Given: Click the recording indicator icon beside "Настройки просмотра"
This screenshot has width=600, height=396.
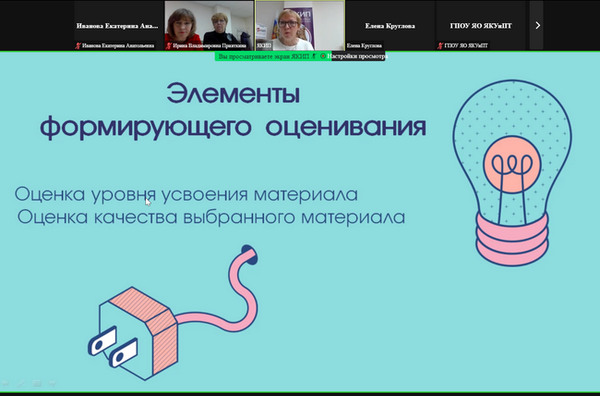Looking at the screenshot, I should pyautogui.click(x=323, y=56).
